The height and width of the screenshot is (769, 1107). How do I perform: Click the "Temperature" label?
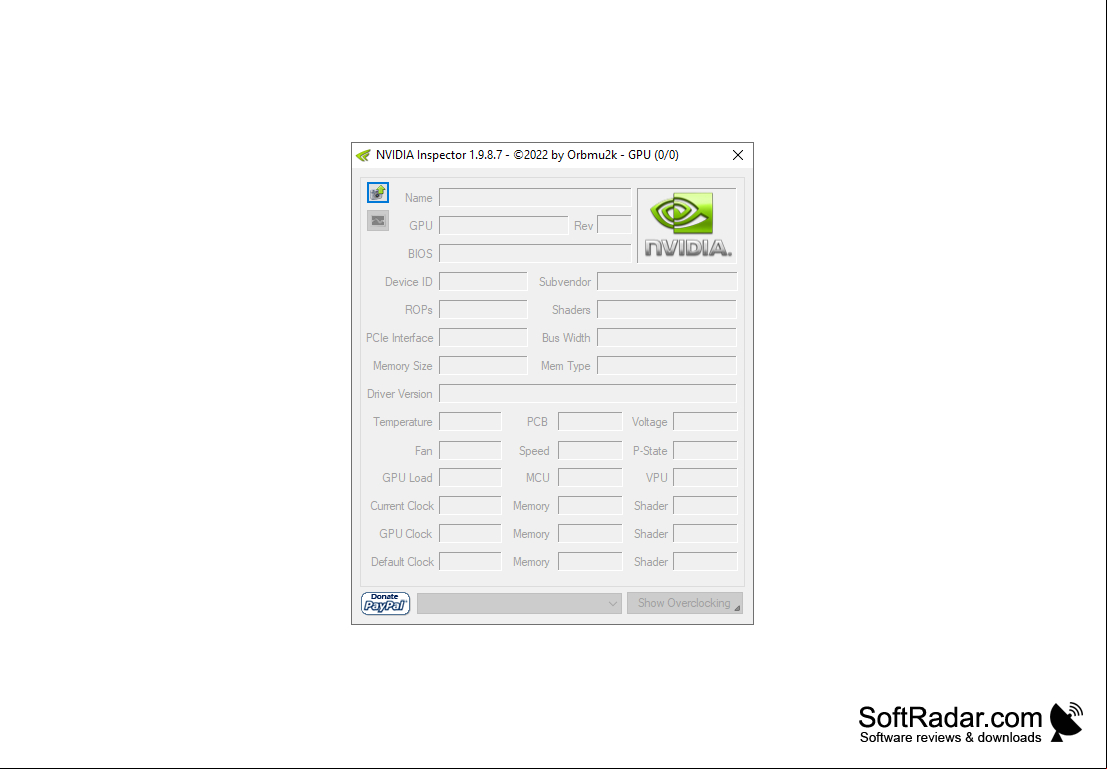point(402,422)
